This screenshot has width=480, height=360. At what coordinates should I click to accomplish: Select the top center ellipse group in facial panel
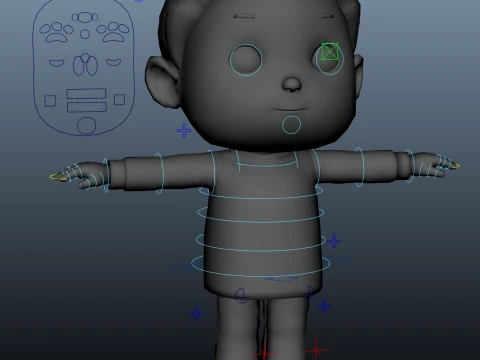tap(85, 17)
